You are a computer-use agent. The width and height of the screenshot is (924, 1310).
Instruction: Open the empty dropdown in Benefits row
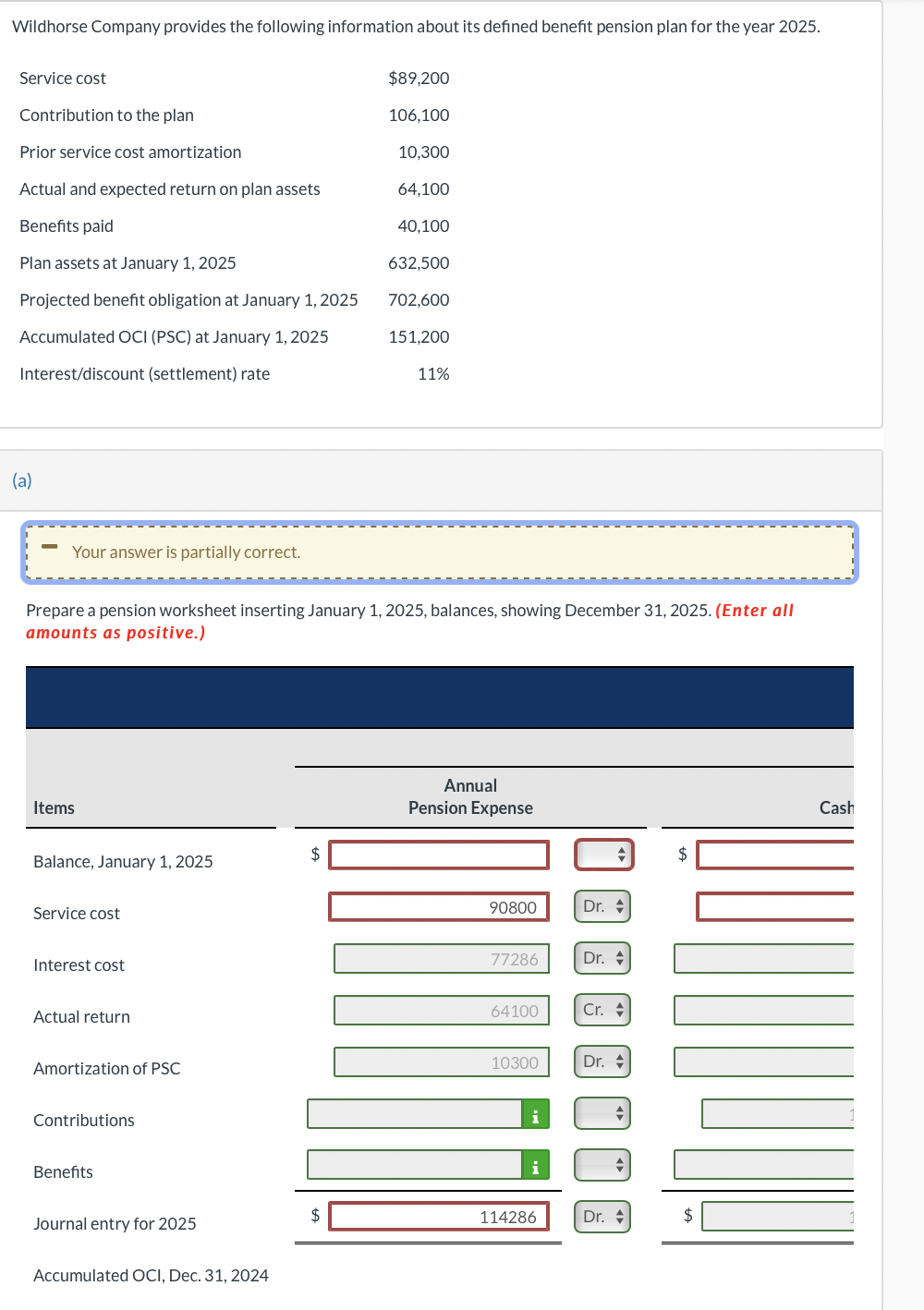point(603,1165)
